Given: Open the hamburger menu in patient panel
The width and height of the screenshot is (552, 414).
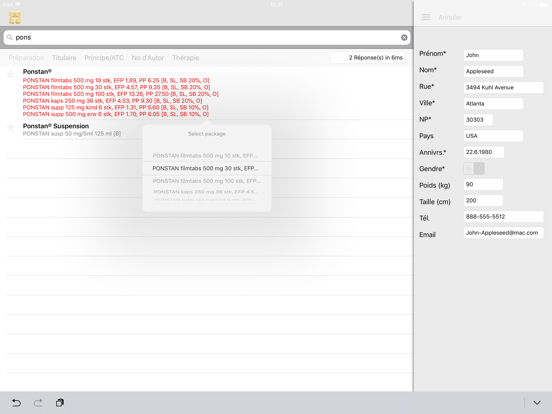Looking at the screenshot, I should tap(426, 17).
